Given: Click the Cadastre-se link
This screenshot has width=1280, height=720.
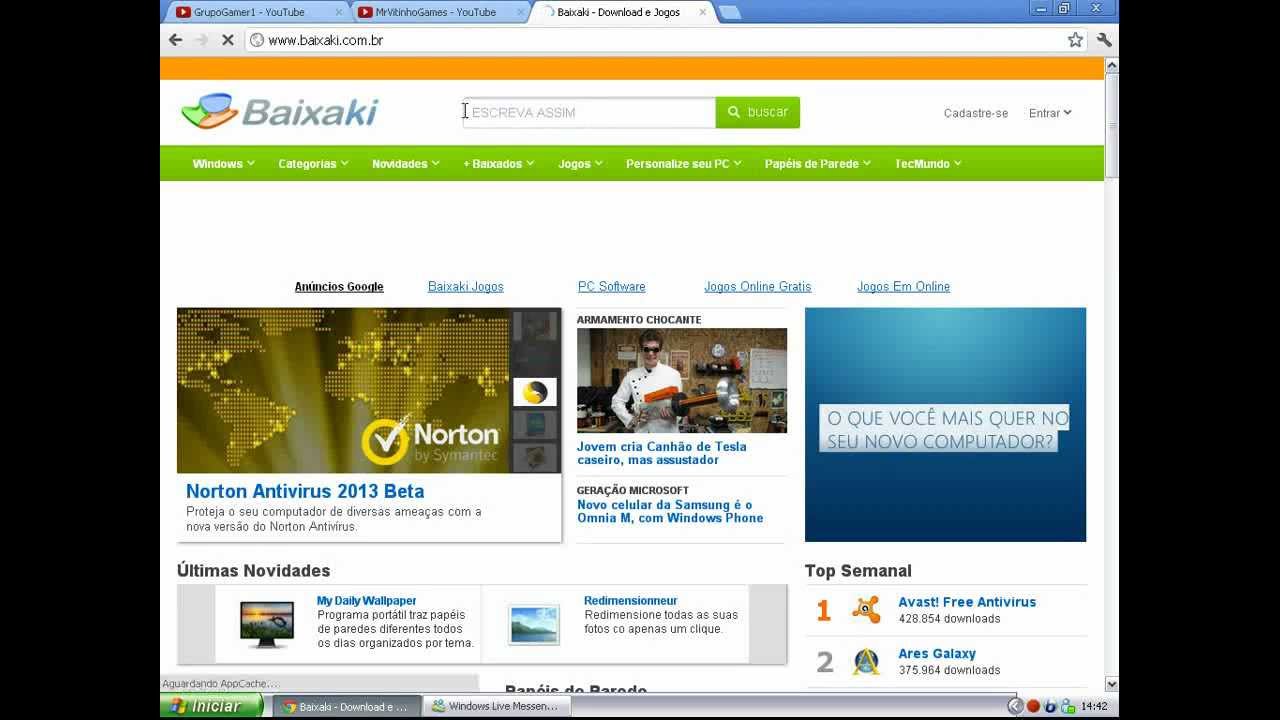Looking at the screenshot, I should 976,113.
